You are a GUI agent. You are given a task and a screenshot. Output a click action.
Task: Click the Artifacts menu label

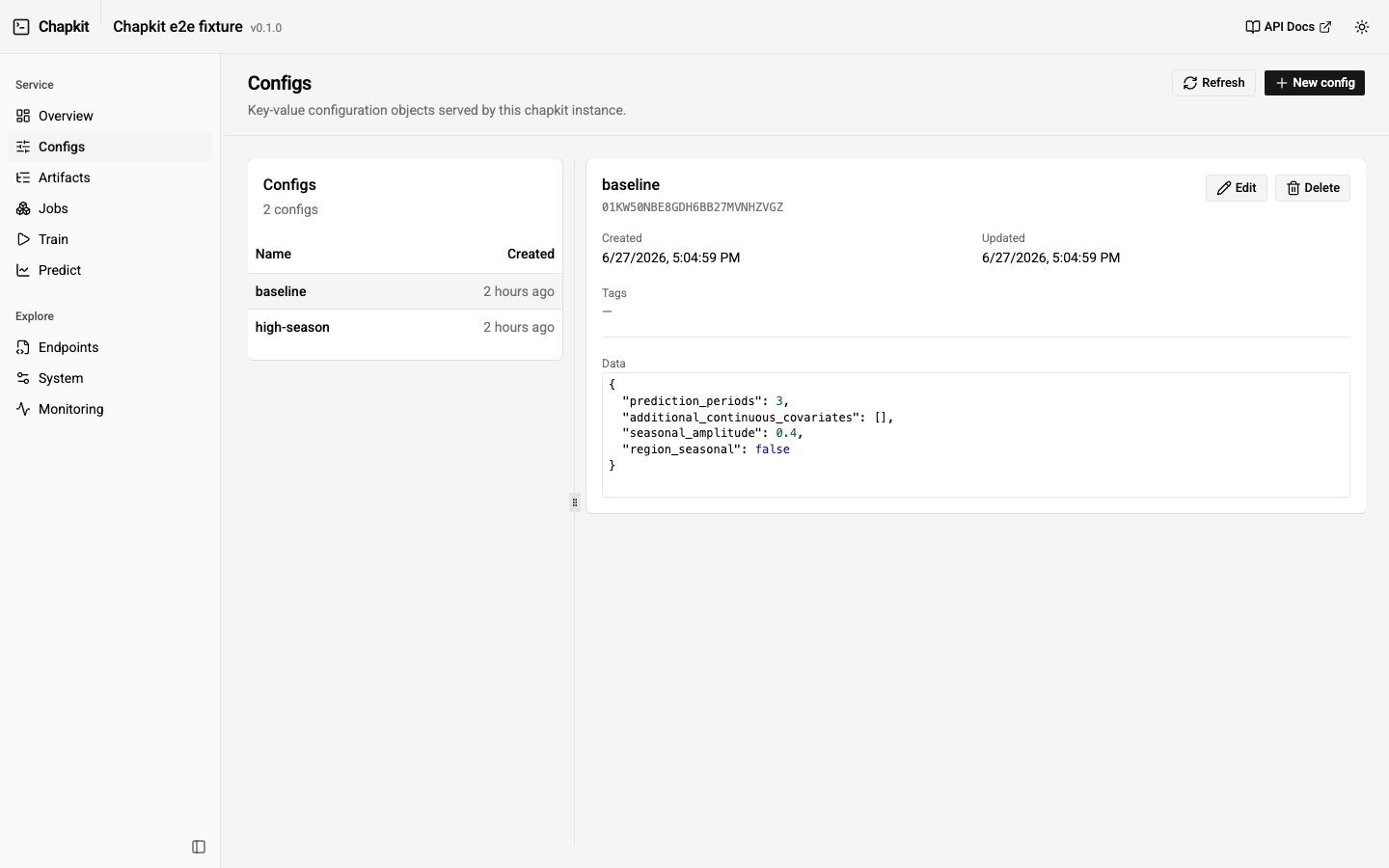pyautogui.click(x=65, y=177)
